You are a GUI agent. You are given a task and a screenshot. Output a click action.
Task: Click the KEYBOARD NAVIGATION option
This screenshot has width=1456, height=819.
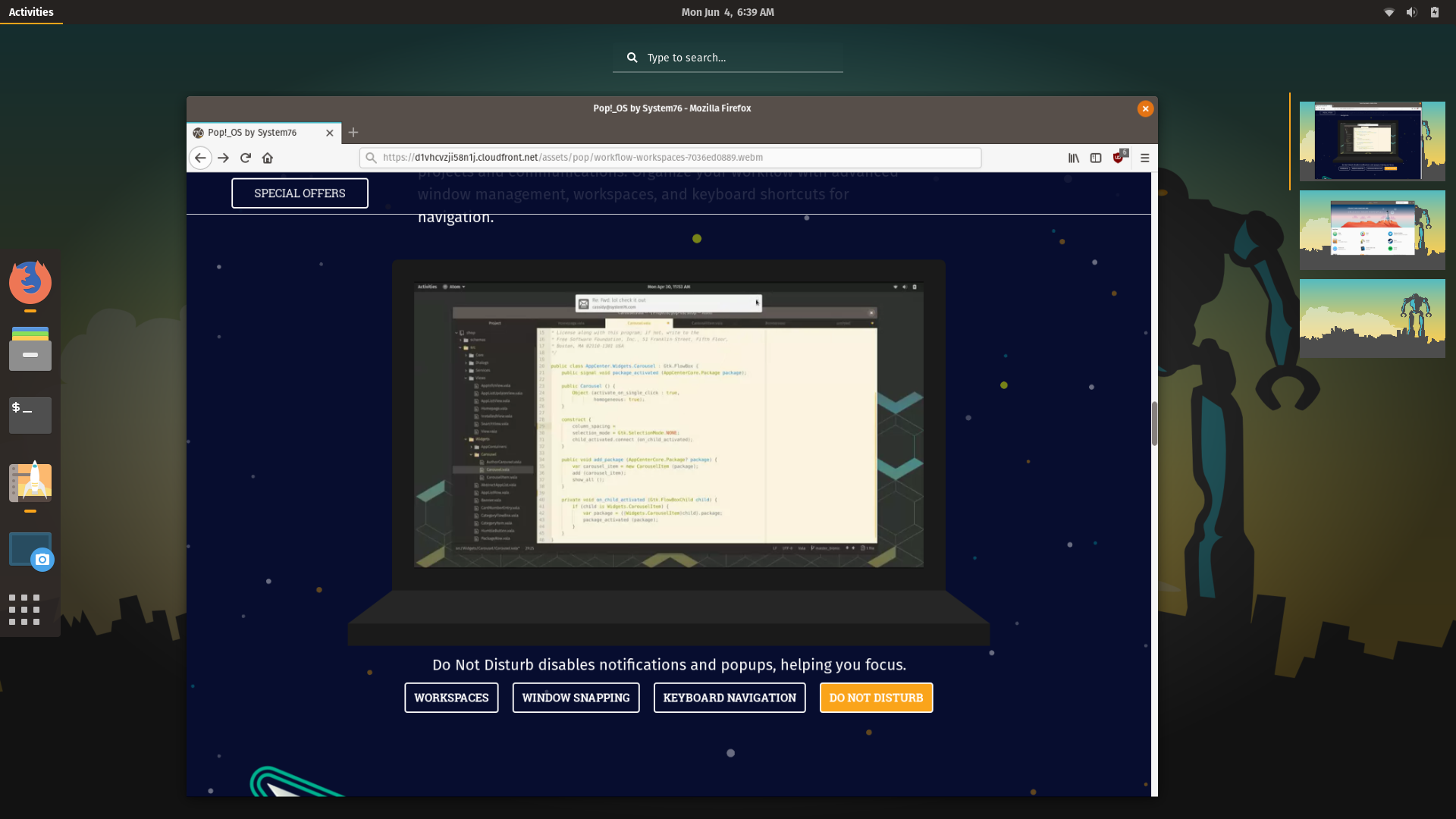coord(729,697)
